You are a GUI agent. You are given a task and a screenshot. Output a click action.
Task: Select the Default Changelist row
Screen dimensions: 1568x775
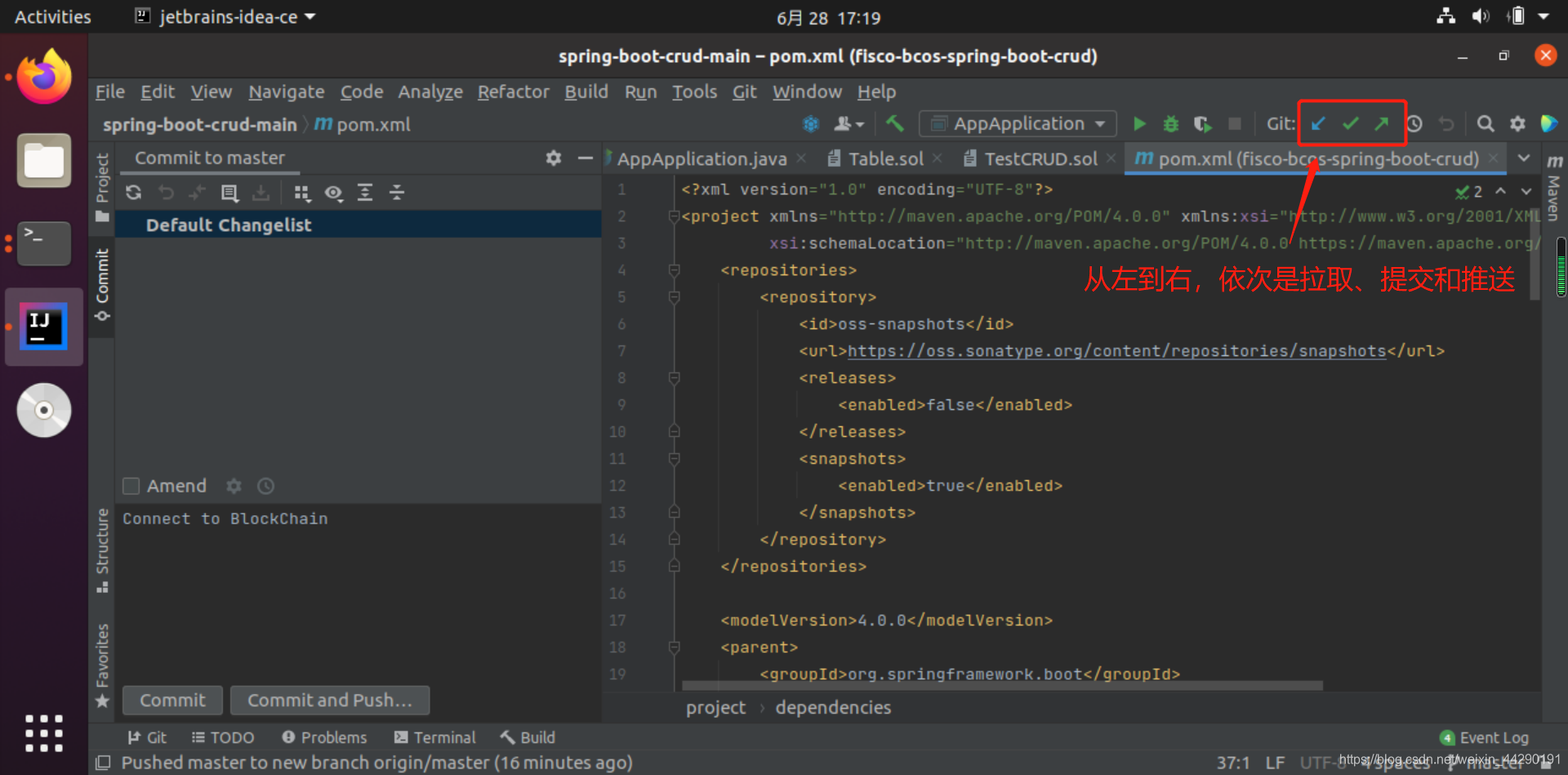[x=358, y=225]
